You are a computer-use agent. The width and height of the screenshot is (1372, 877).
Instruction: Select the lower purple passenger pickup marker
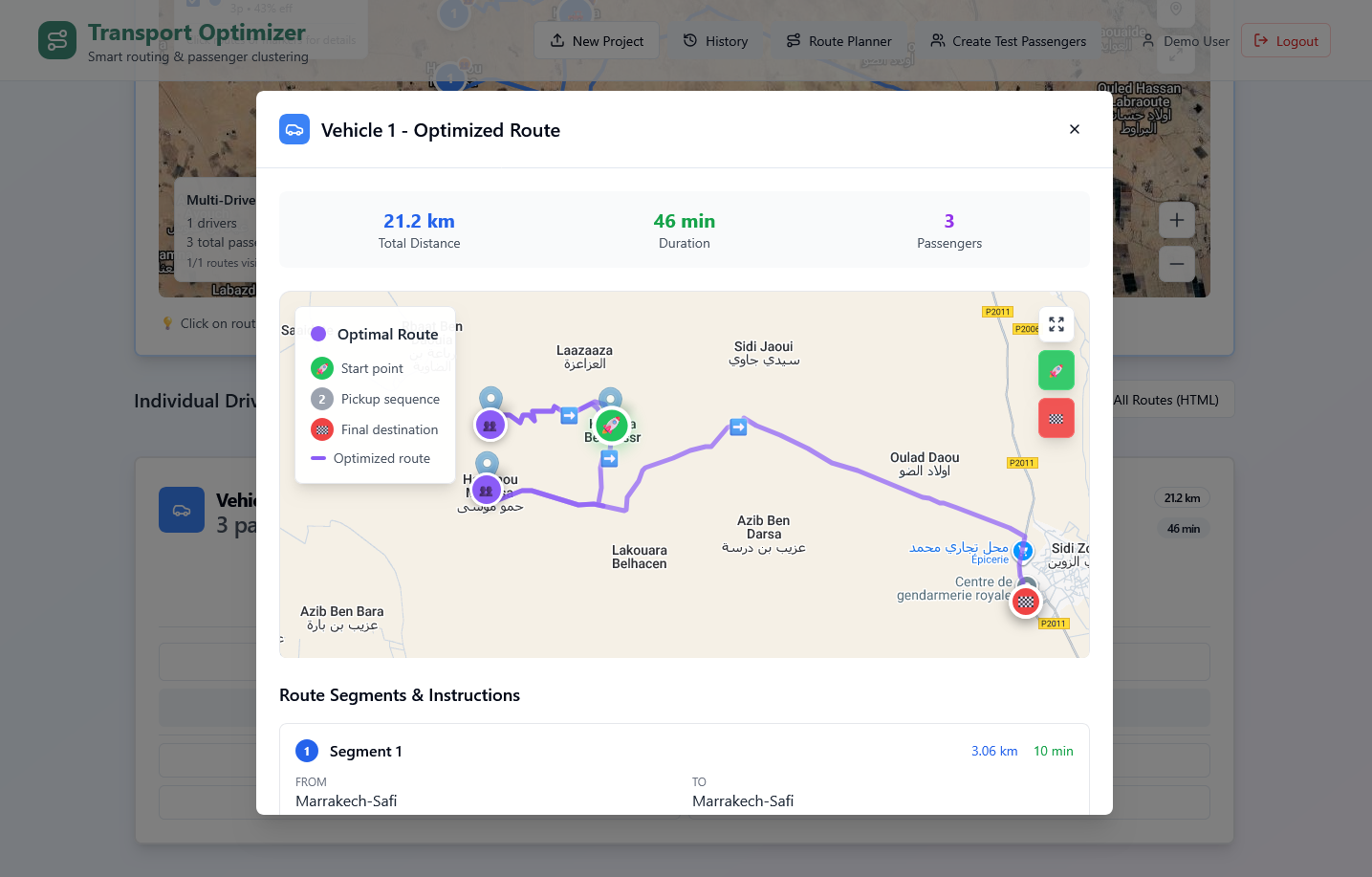[x=486, y=491]
